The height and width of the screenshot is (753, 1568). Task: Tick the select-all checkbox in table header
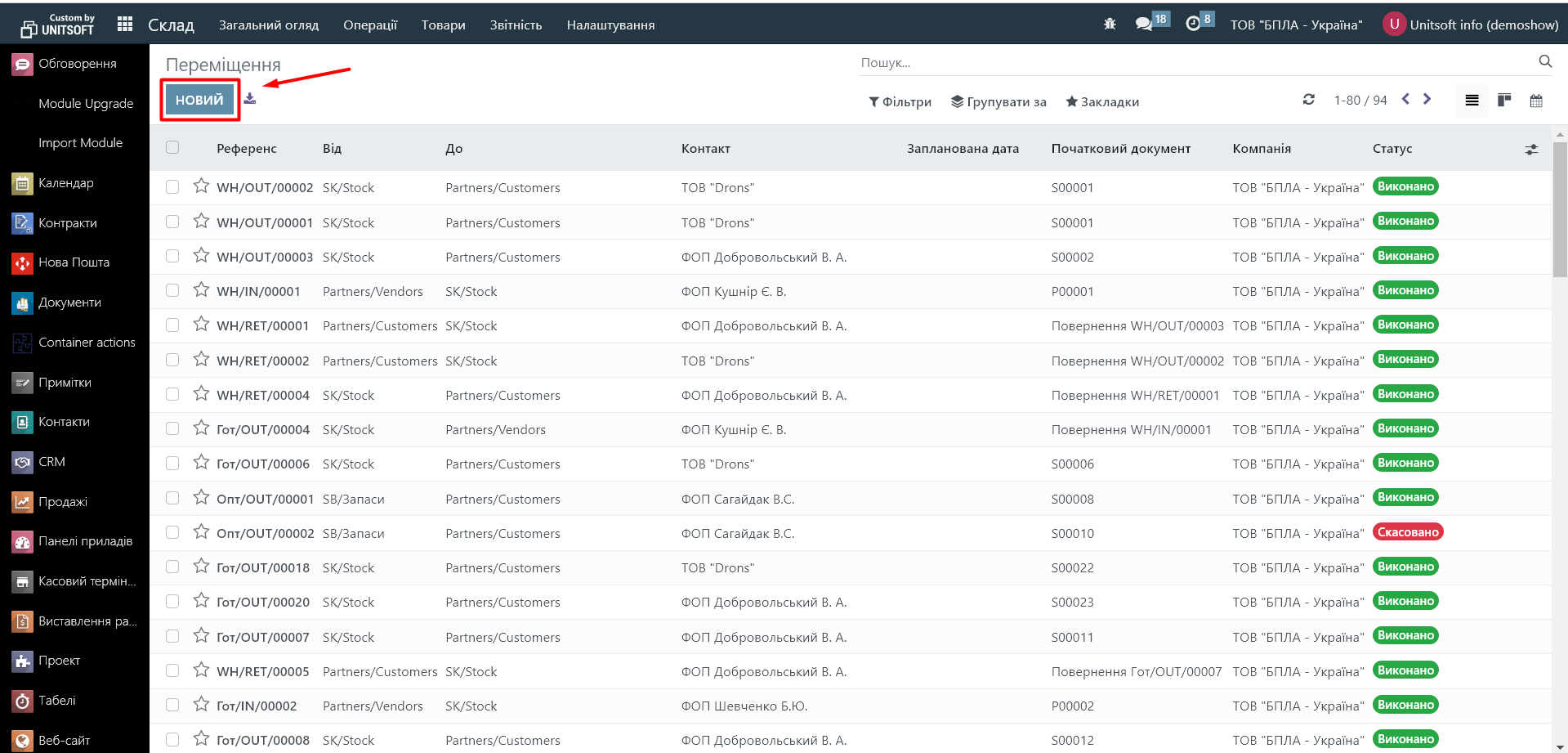[x=172, y=148]
